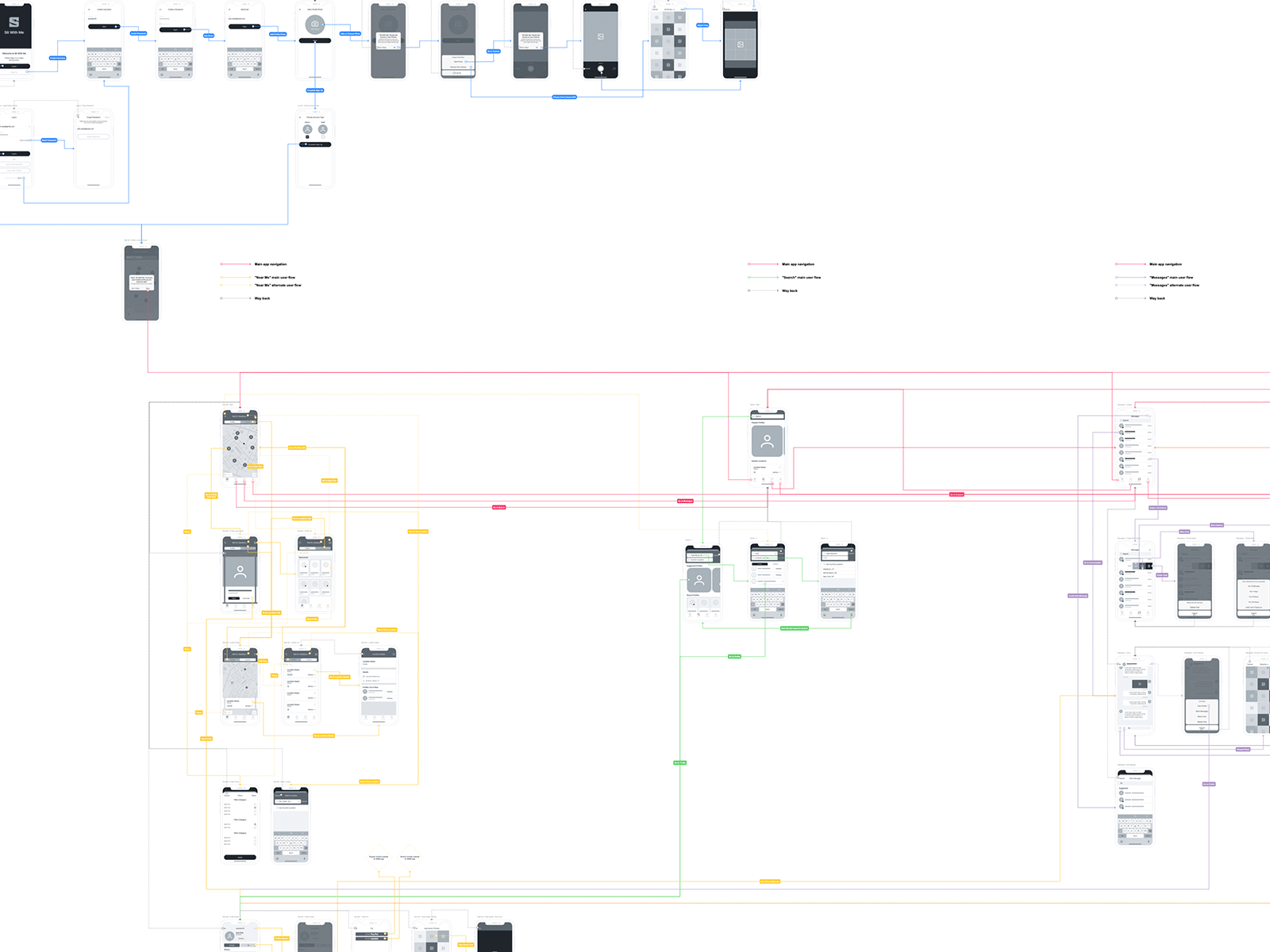Open the Search location suggestions wireframe screen
Image resolution: width=1270 pixels, height=952 pixels.
click(837, 582)
